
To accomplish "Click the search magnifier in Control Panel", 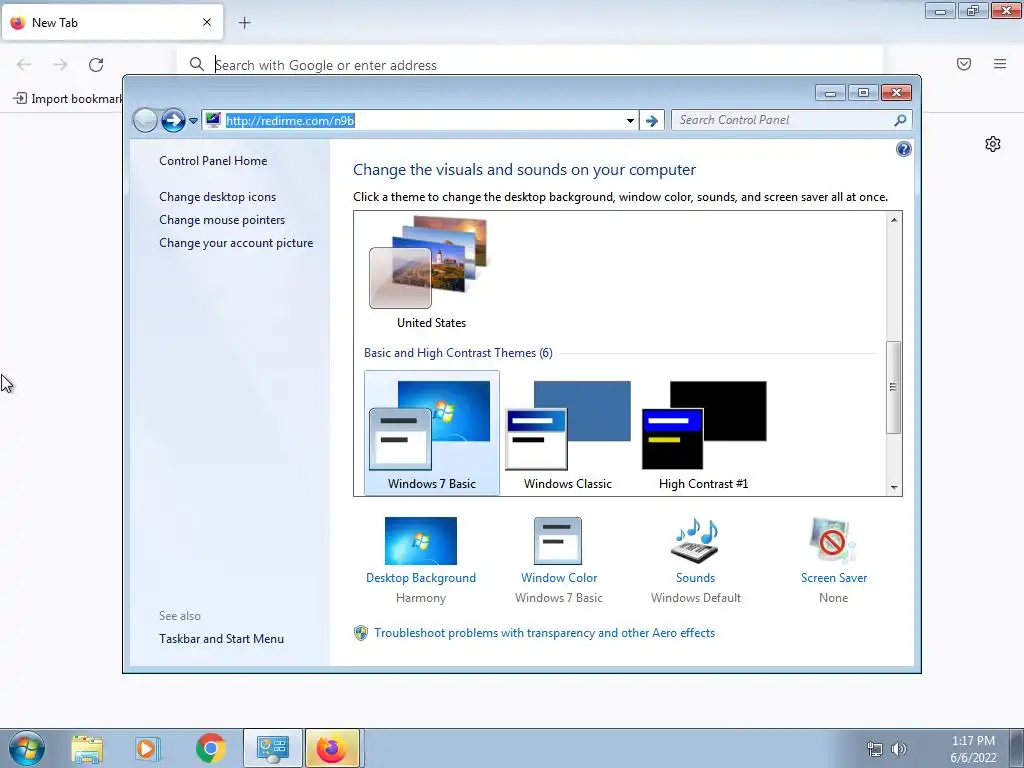I will pyautogui.click(x=900, y=120).
